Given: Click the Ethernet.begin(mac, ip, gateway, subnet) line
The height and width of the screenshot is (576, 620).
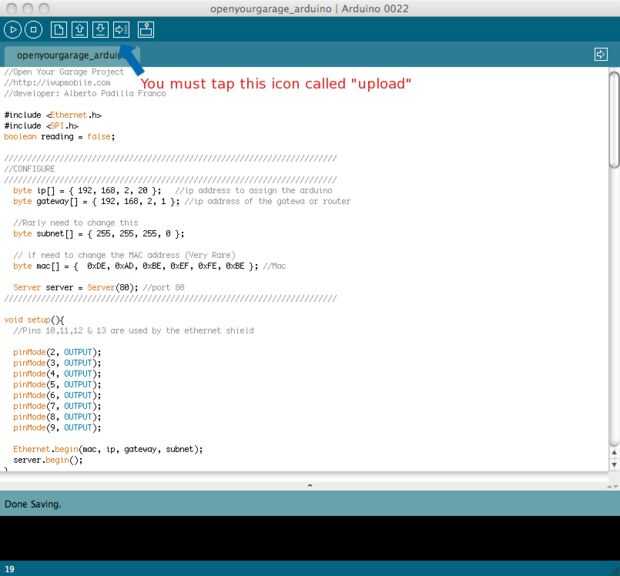Looking at the screenshot, I should click(108, 449).
